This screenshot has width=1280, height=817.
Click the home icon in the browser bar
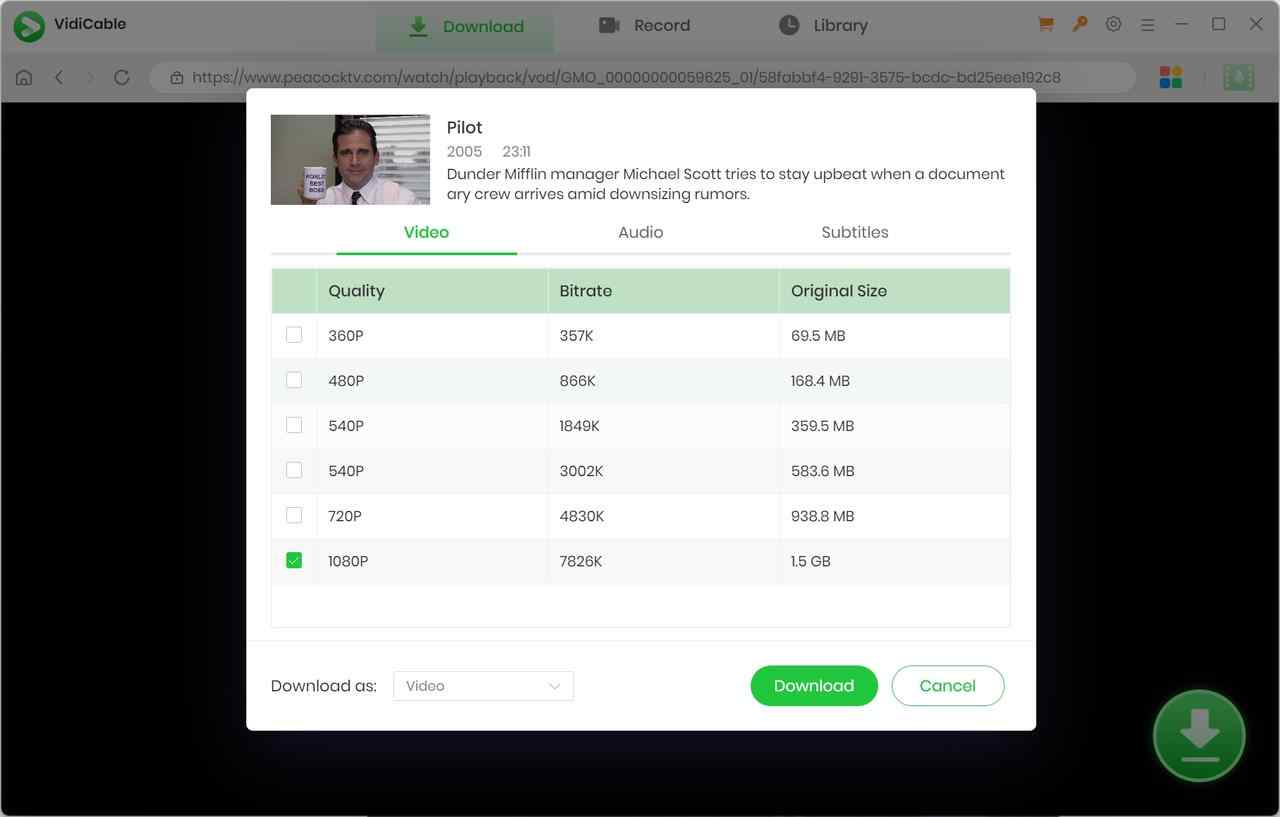[x=24, y=77]
